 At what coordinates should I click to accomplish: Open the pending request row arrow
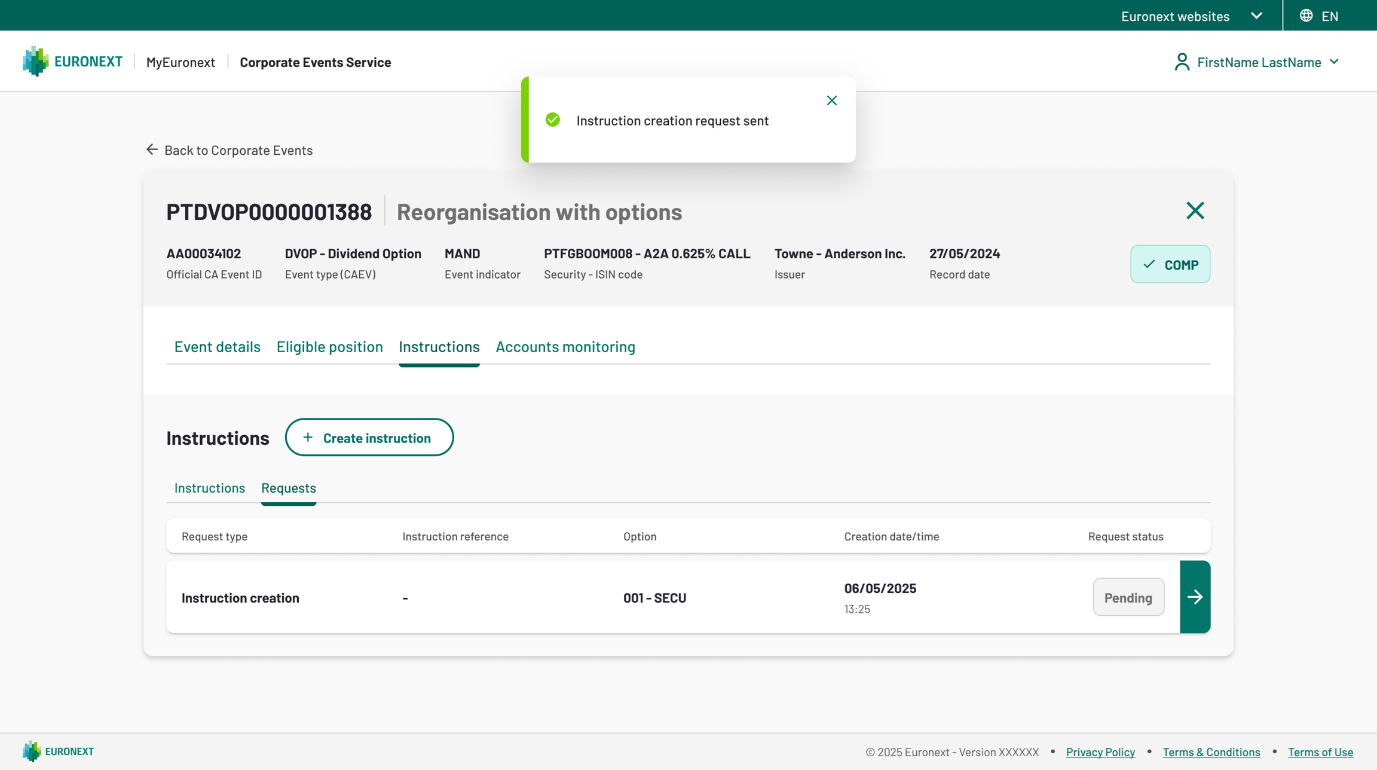click(x=1195, y=597)
